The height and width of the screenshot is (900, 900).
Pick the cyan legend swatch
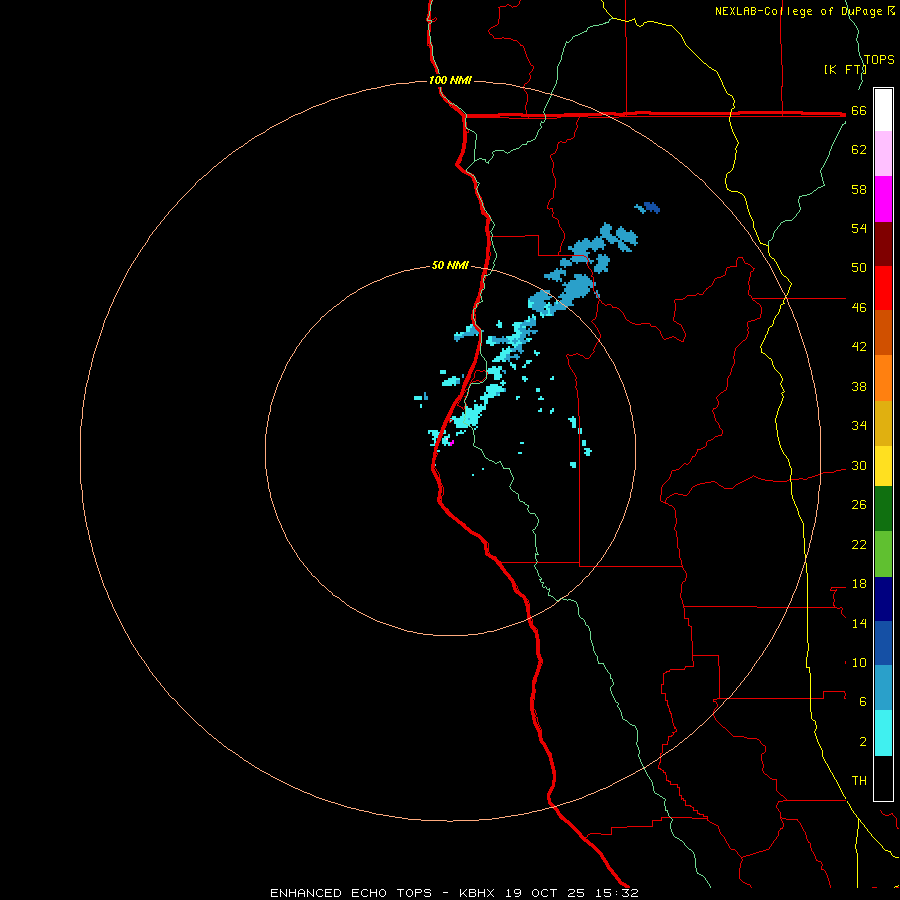click(x=883, y=733)
